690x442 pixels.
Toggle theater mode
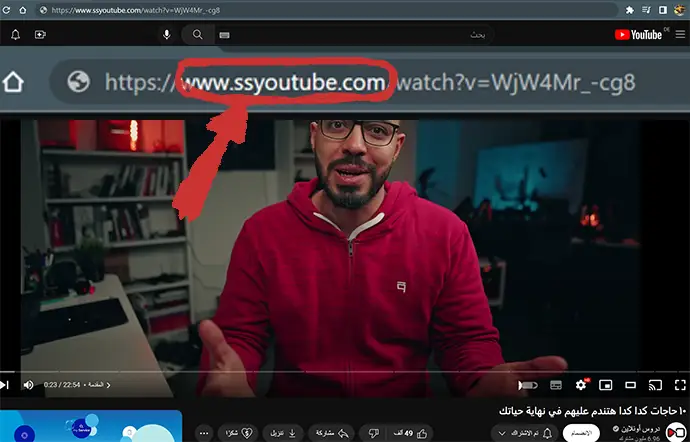(x=631, y=385)
